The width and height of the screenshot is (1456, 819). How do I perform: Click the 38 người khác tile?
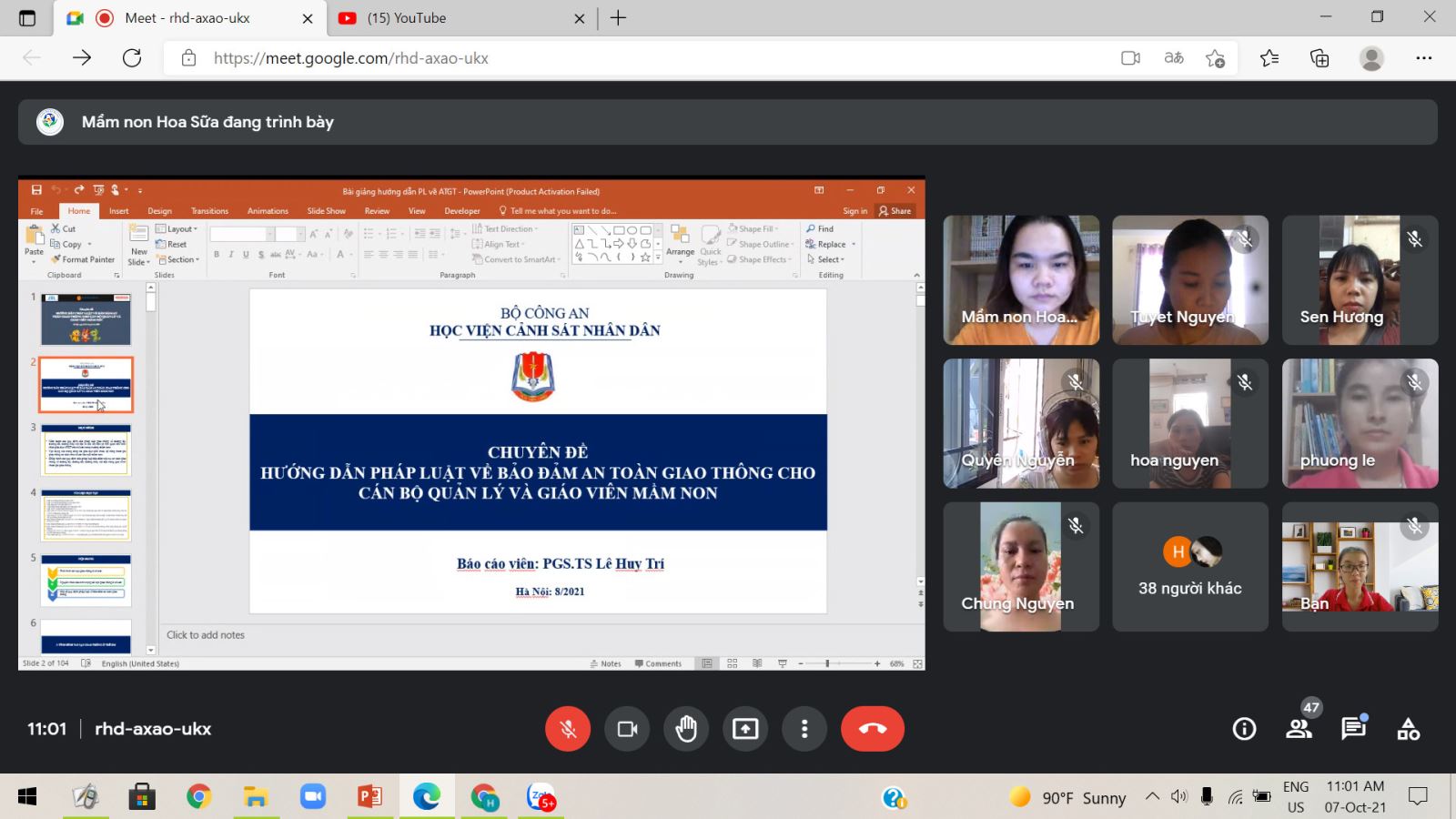[1189, 567]
